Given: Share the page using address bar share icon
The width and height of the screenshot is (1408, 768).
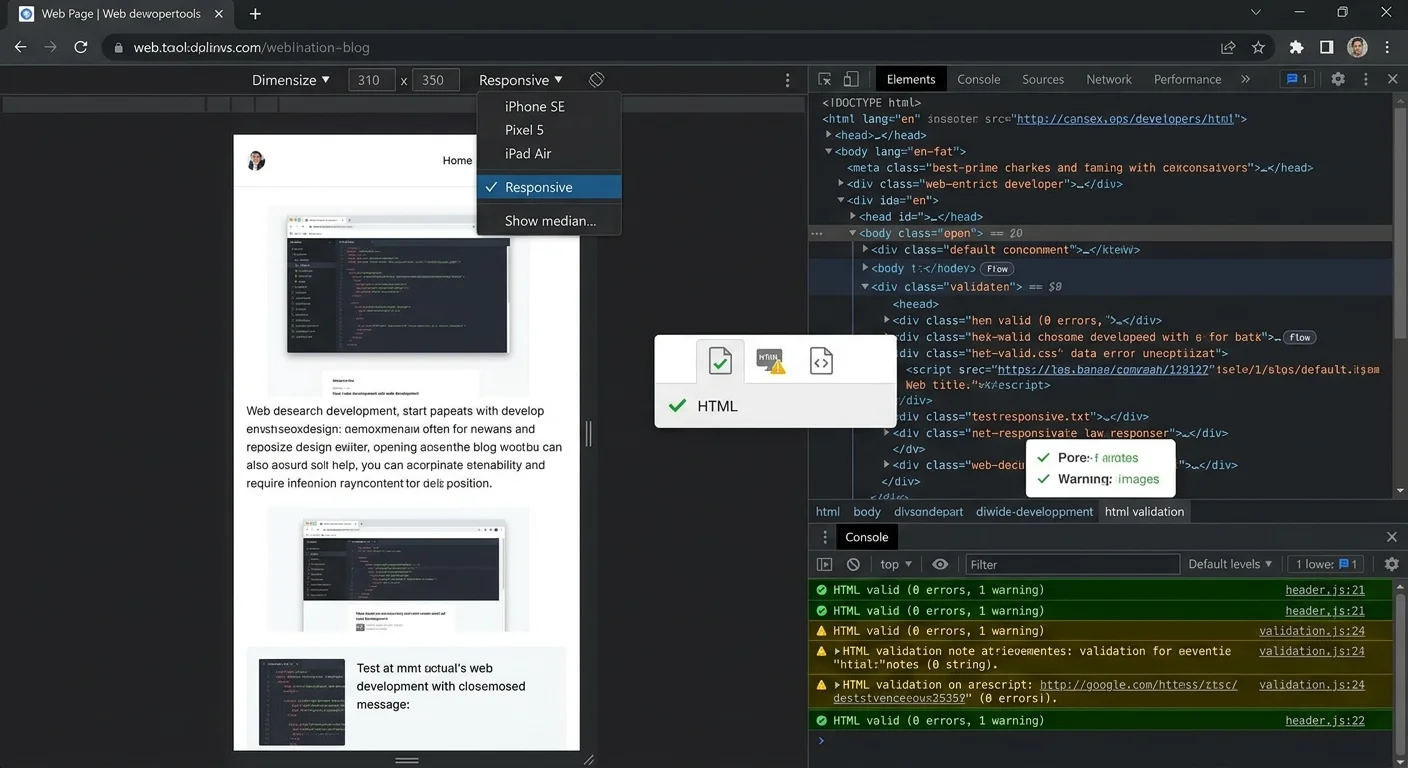Looking at the screenshot, I should click(1228, 47).
